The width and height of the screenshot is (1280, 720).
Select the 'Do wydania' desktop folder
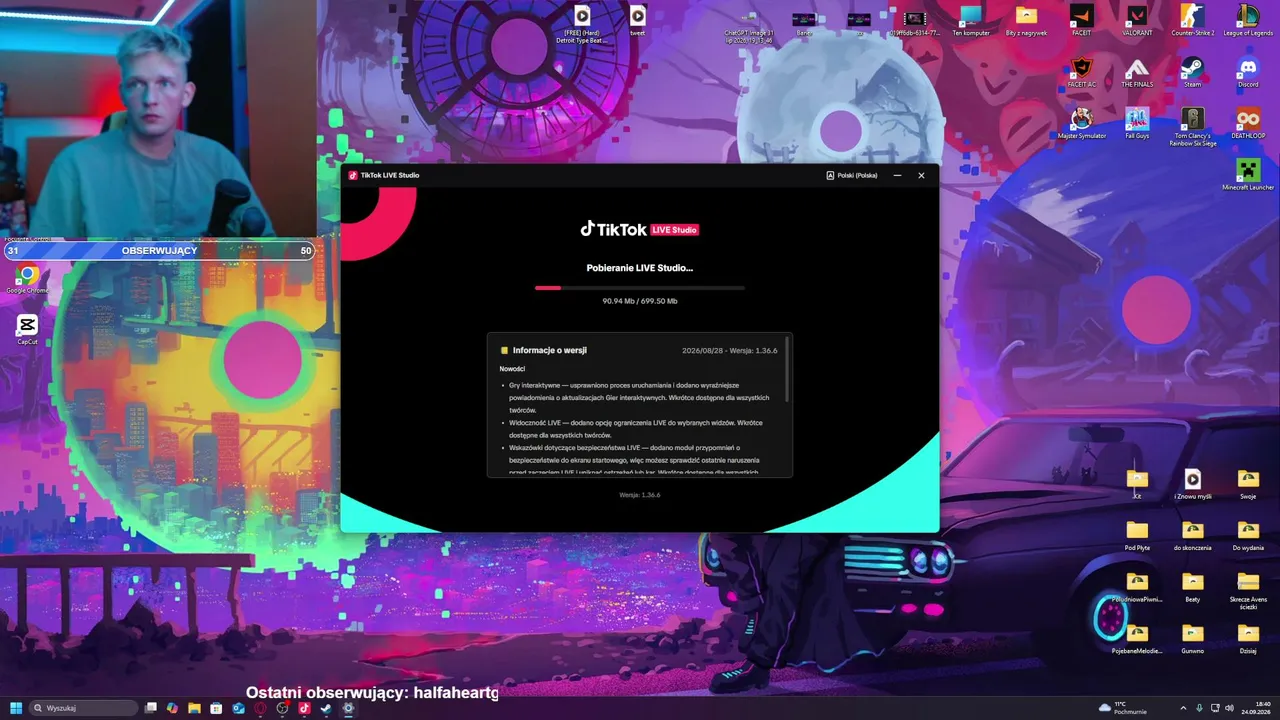point(1248,535)
